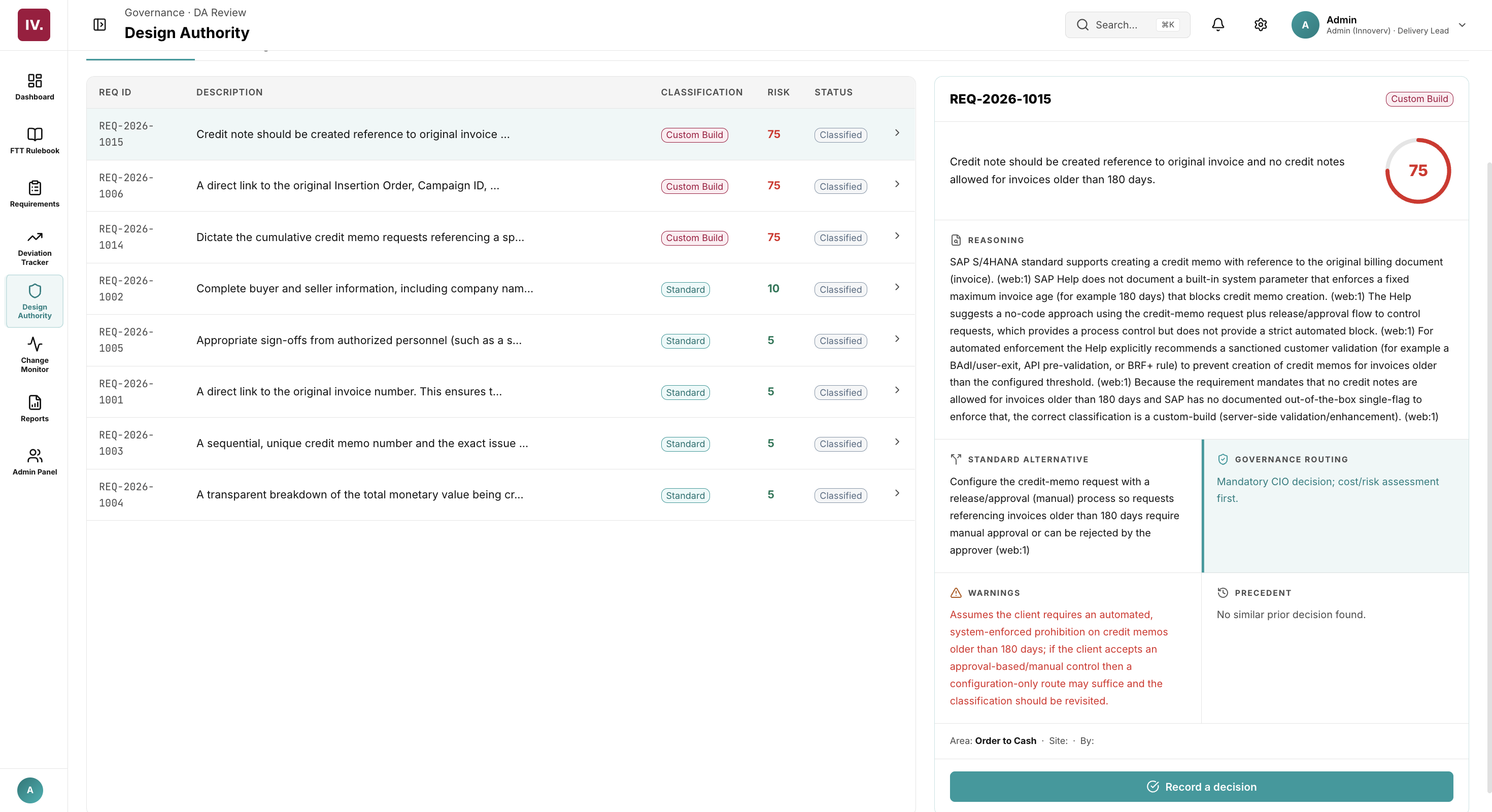Click Custom Build badge in detail panel header
This screenshot has width=1492, height=812.
coord(1419,99)
